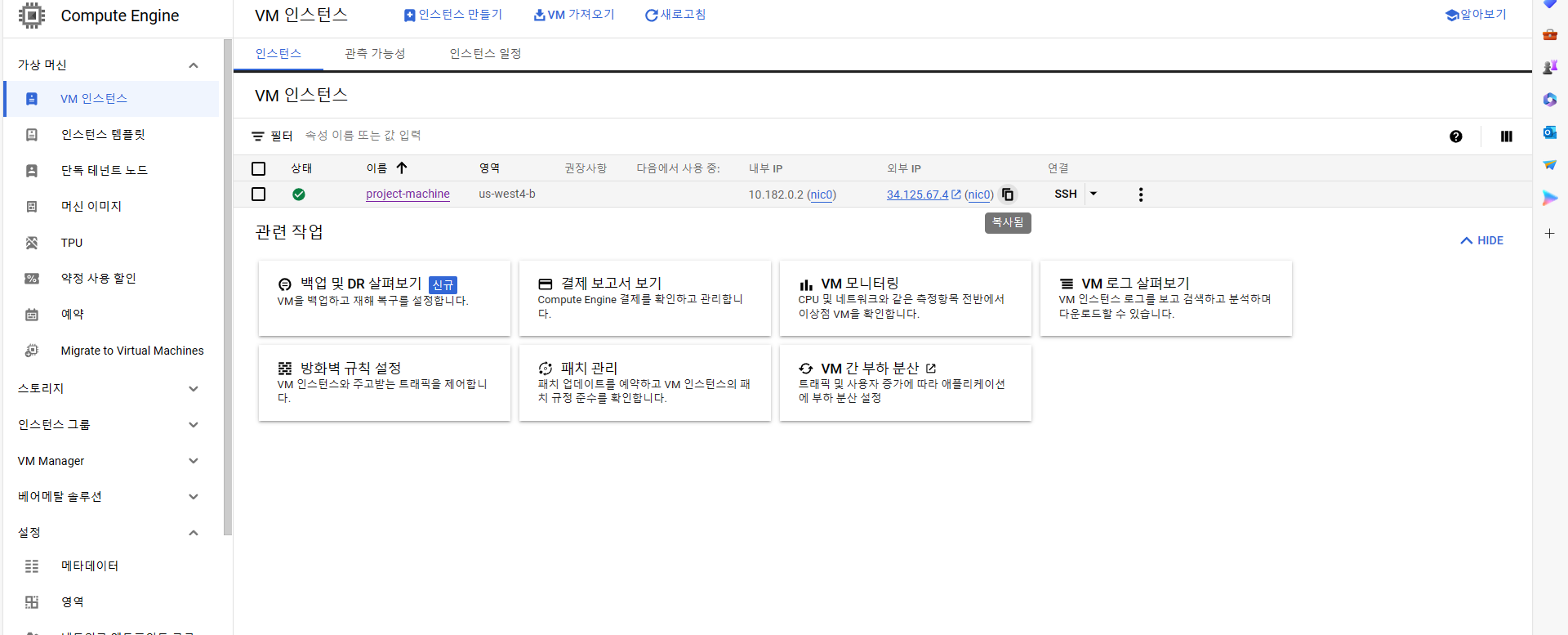1568x635 pixels.
Task: Click HIDE to collapse related actions
Action: coord(1481,241)
